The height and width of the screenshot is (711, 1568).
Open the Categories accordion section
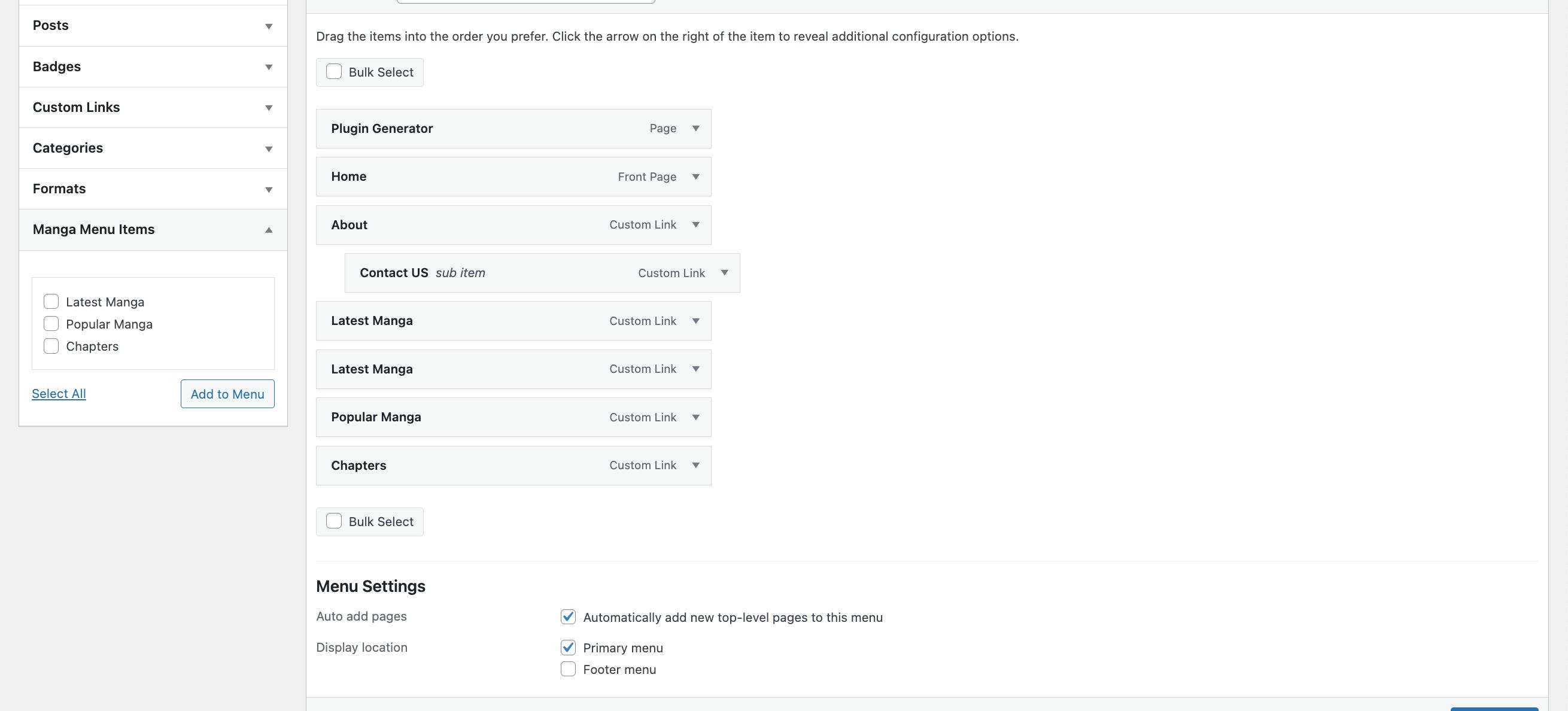point(152,148)
